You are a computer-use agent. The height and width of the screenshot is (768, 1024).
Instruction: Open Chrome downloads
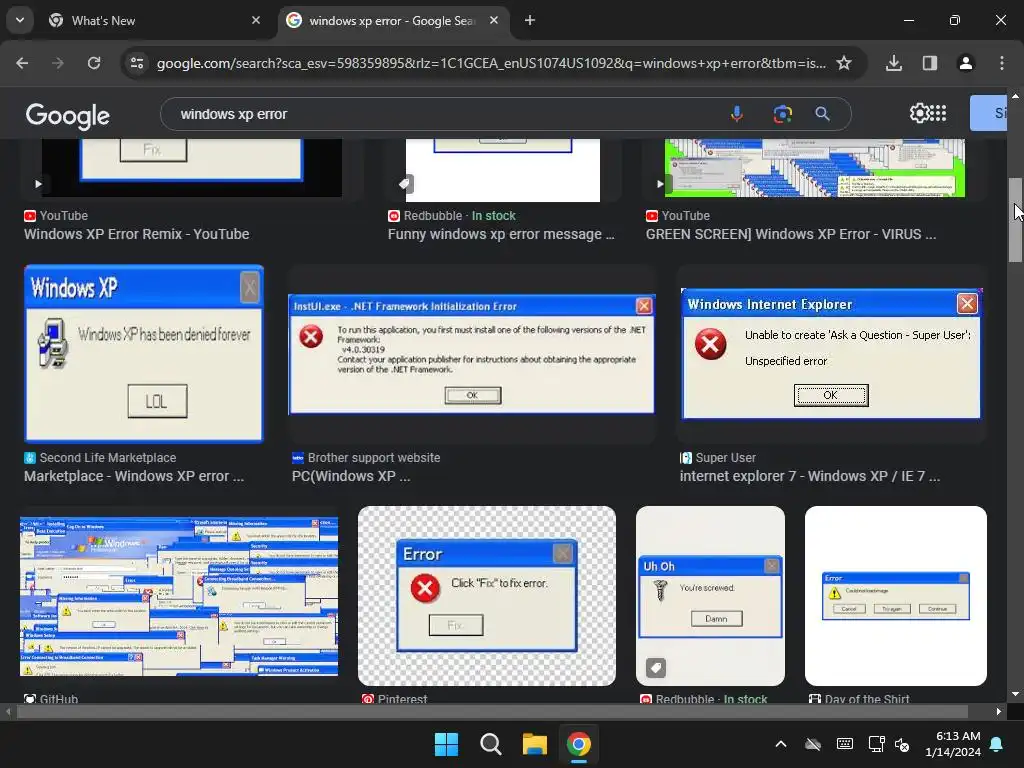(894, 63)
